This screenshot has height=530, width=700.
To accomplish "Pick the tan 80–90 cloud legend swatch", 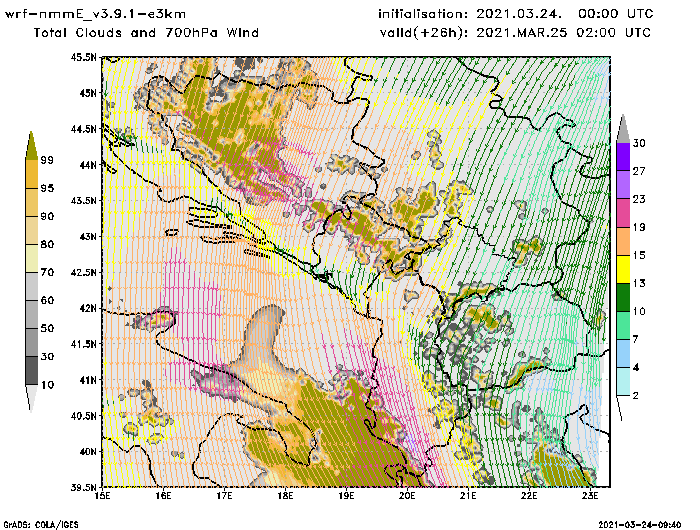I will pyautogui.click(x=32, y=230).
